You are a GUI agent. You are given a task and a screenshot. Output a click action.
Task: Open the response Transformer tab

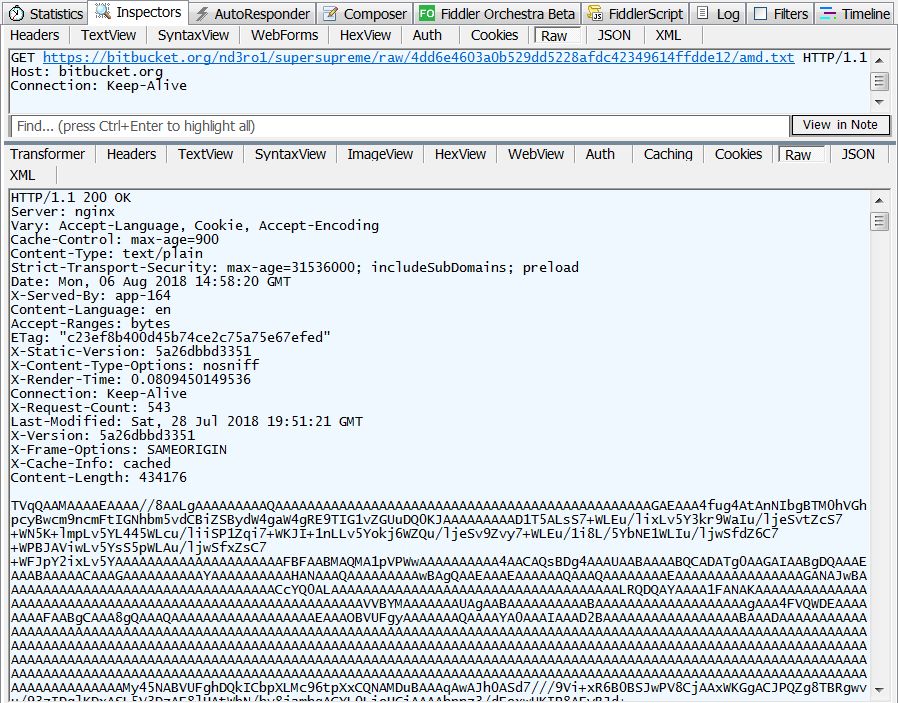(47, 155)
